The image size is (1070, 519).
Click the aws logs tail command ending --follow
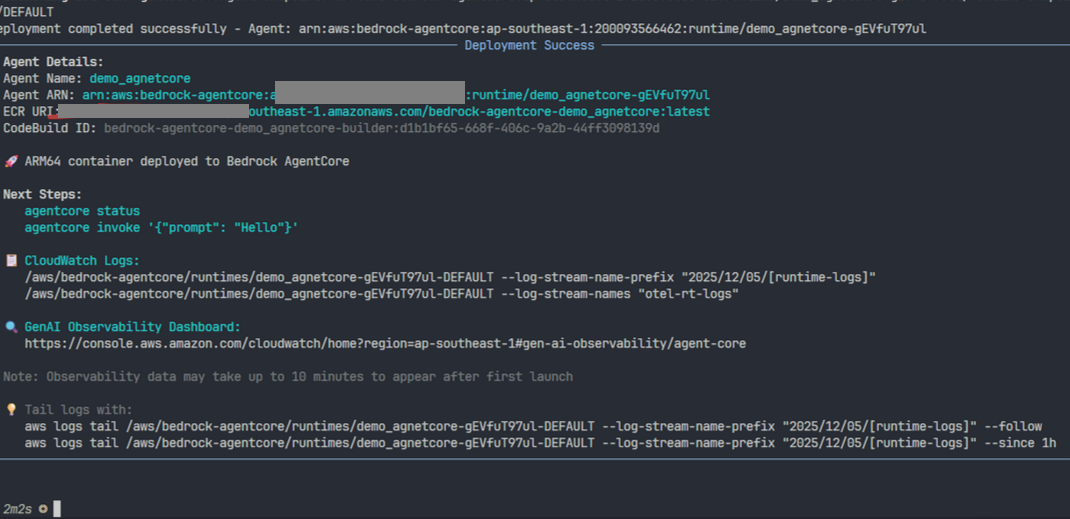coord(533,426)
